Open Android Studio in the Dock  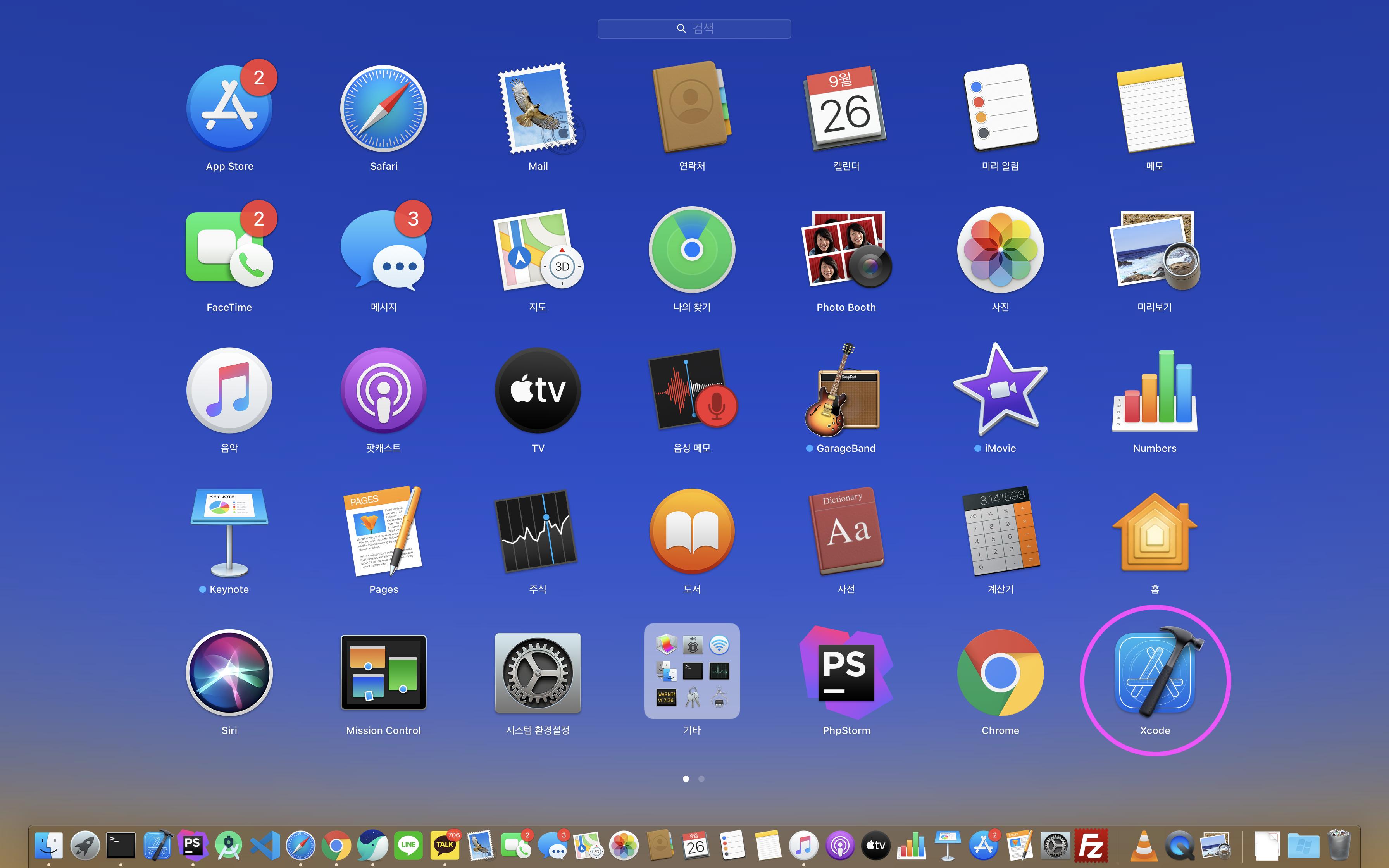pyautogui.click(x=228, y=845)
